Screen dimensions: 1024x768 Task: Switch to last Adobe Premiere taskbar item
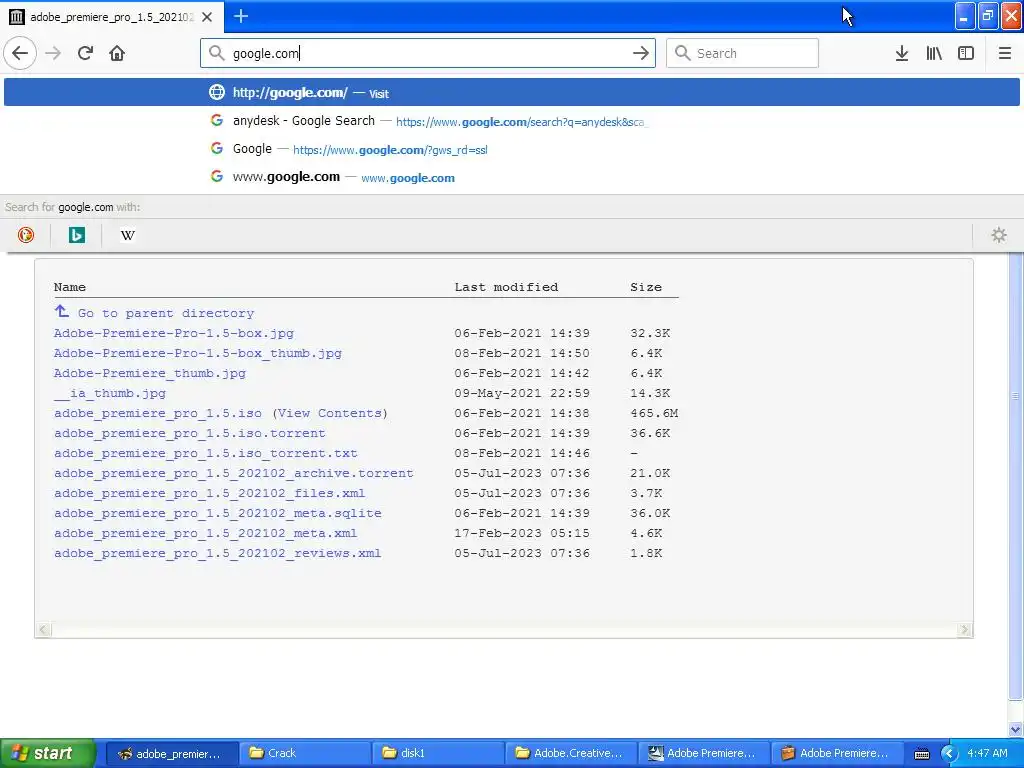pos(837,753)
